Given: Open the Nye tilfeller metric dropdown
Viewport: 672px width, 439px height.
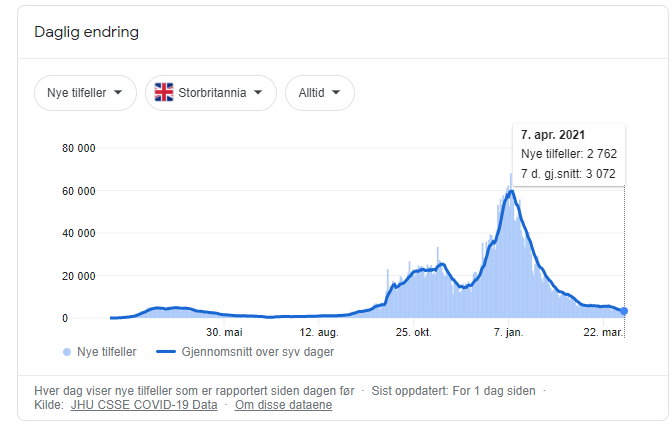Looking at the screenshot, I should click(85, 93).
